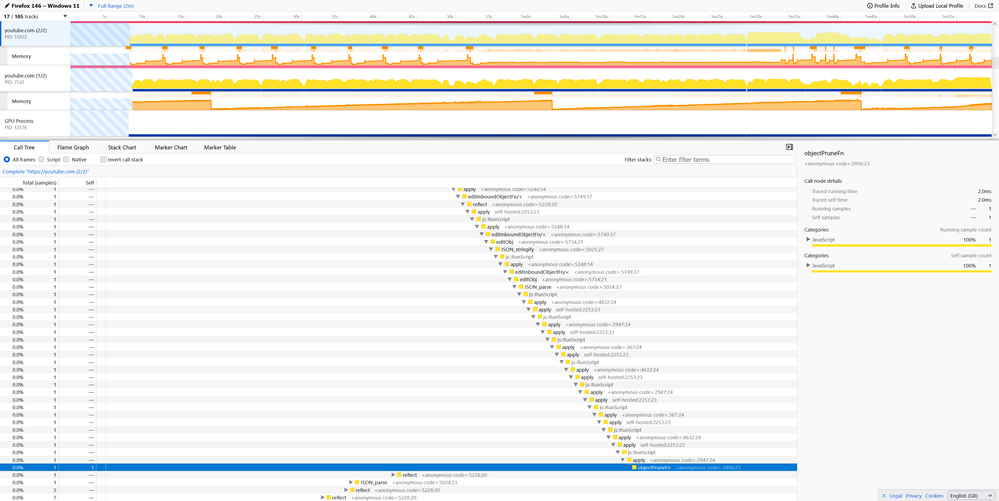Click the external-link icon next to Docs

990,6
